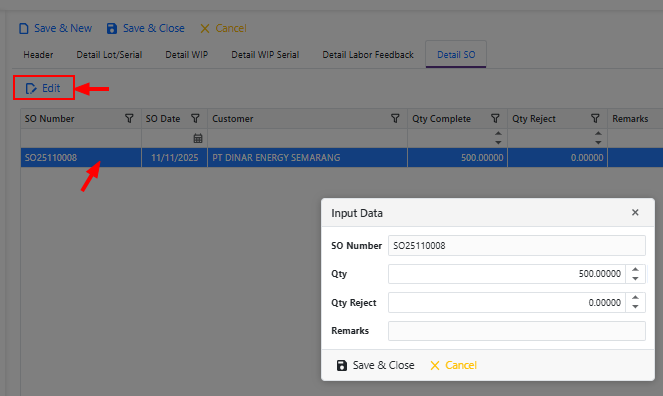The width and height of the screenshot is (663, 396).
Task: Close the Input Data dialog with the X
Action: 635,213
